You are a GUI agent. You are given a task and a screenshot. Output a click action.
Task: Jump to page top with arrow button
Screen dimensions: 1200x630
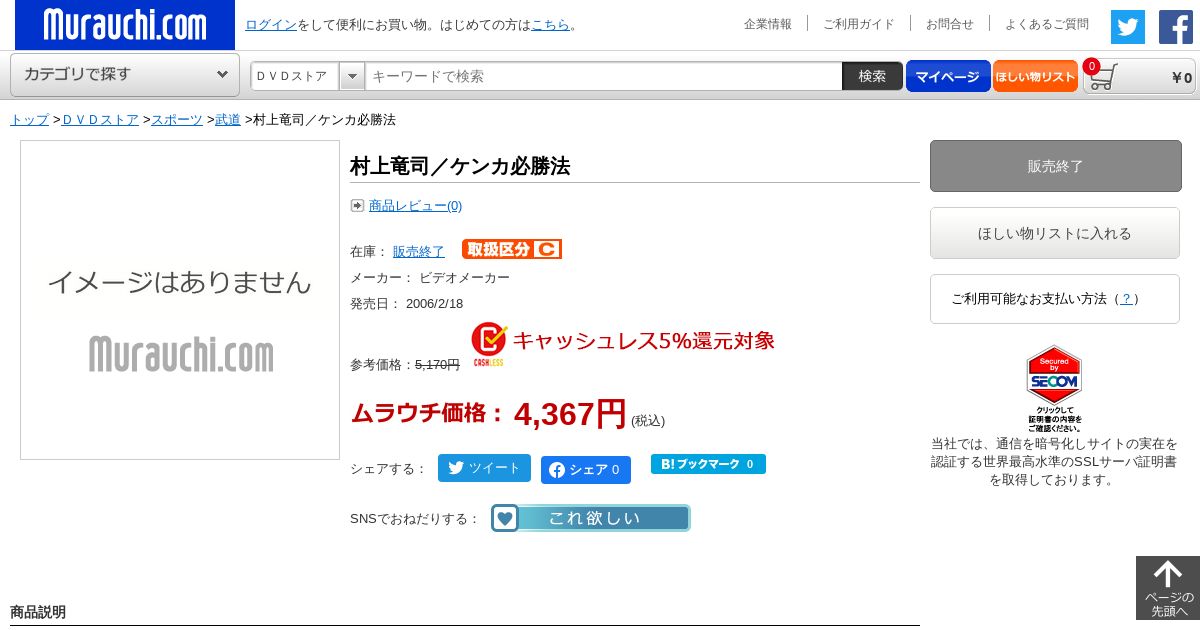click(x=1168, y=588)
